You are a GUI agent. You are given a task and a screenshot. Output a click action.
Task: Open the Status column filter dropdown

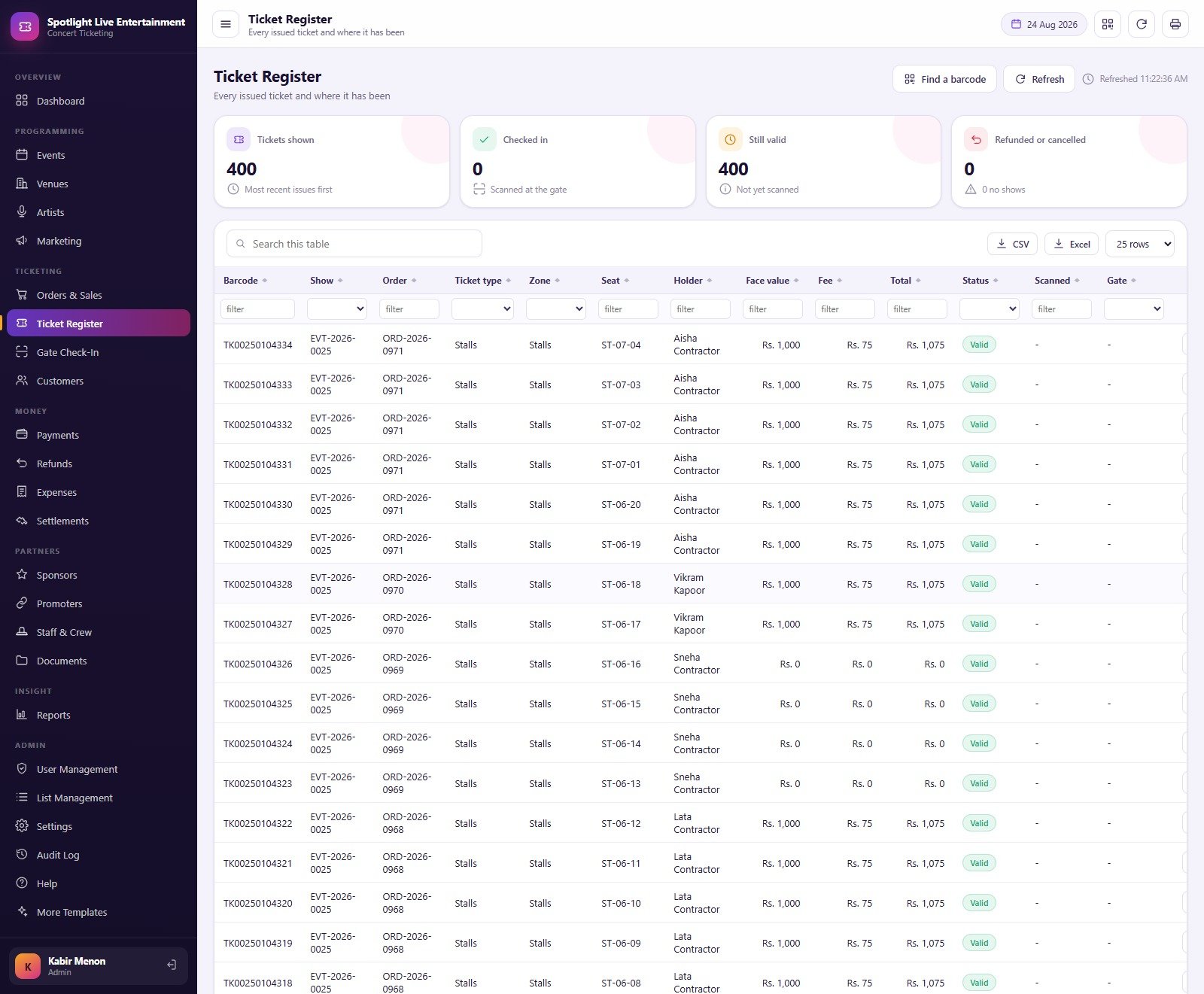(989, 309)
